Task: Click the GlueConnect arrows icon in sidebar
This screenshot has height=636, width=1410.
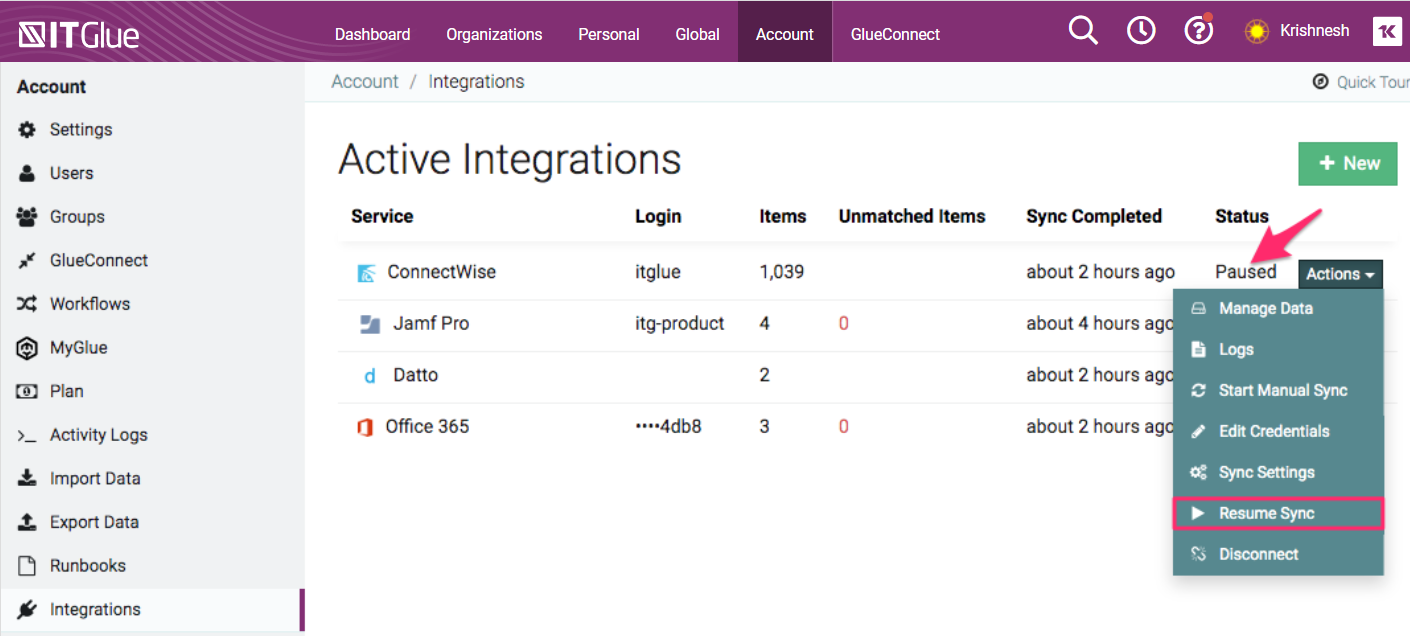Action: click(x=28, y=261)
